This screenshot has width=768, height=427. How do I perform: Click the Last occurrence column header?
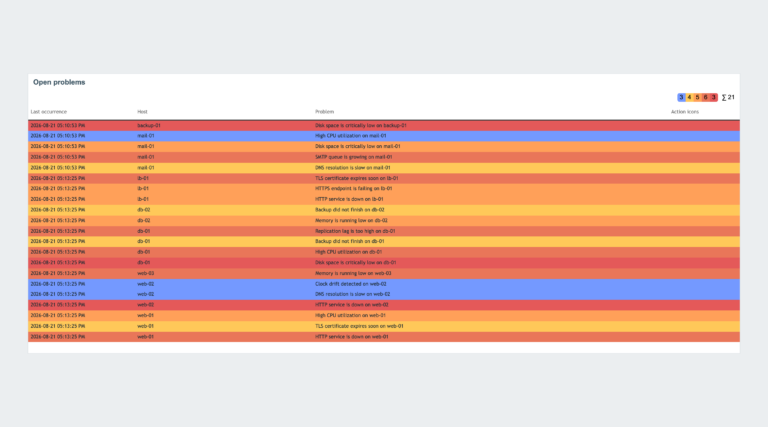tap(48, 112)
